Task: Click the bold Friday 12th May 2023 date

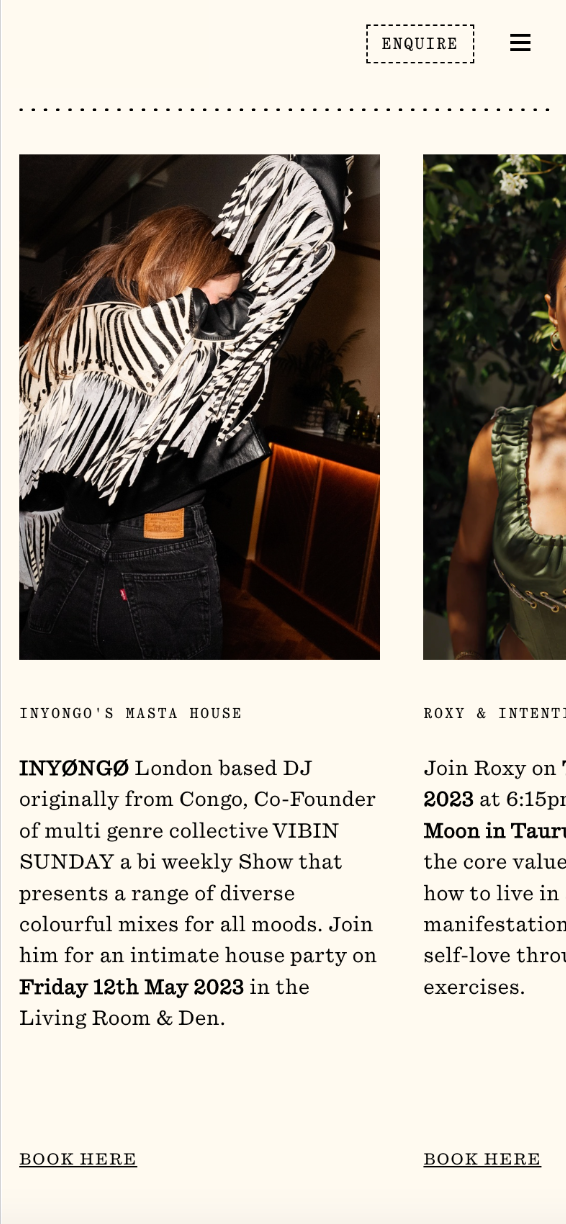Action: pyautogui.click(x=131, y=987)
